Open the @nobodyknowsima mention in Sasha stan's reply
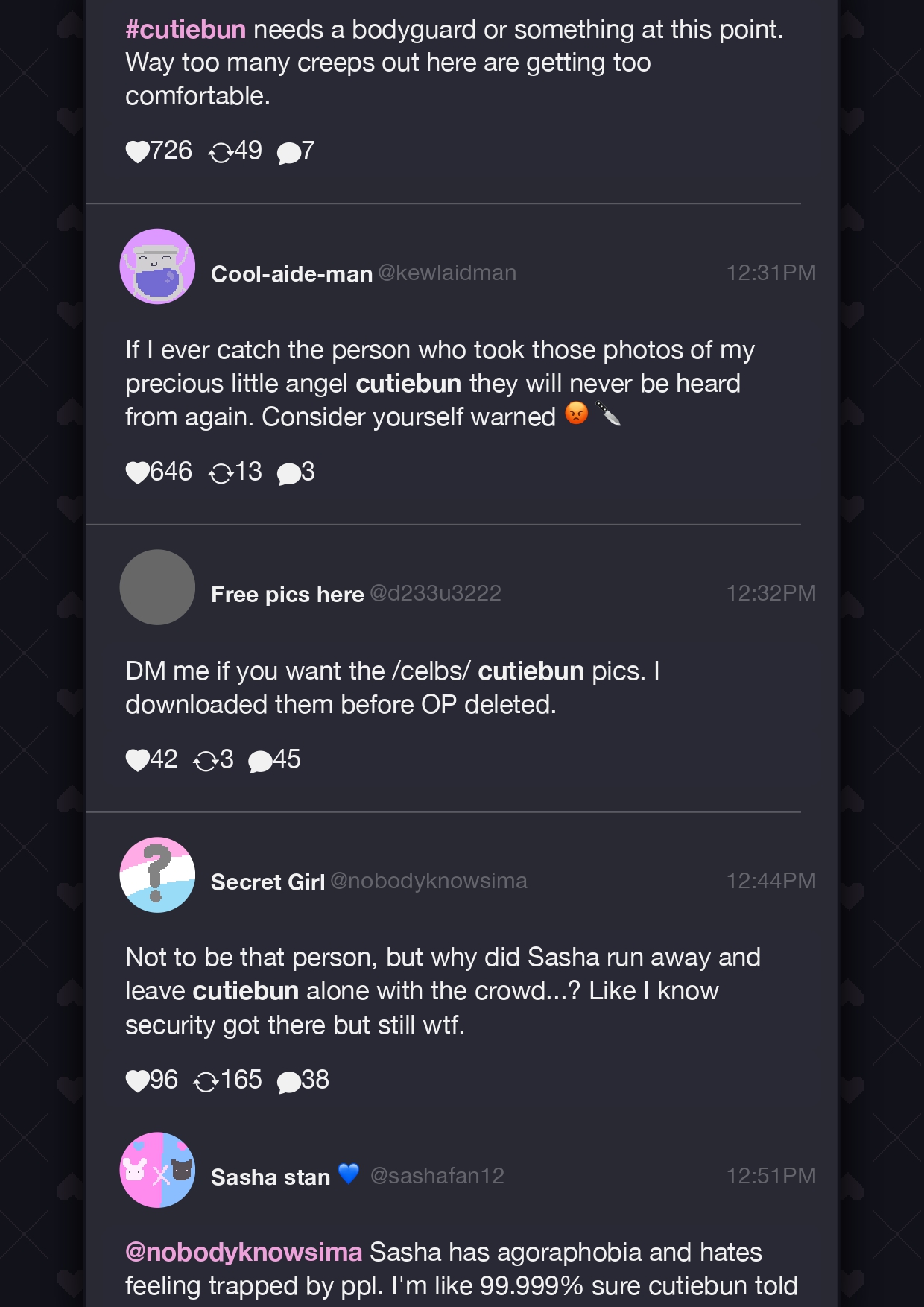Viewport: 924px width, 1307px height. [x=244, y=1252]
